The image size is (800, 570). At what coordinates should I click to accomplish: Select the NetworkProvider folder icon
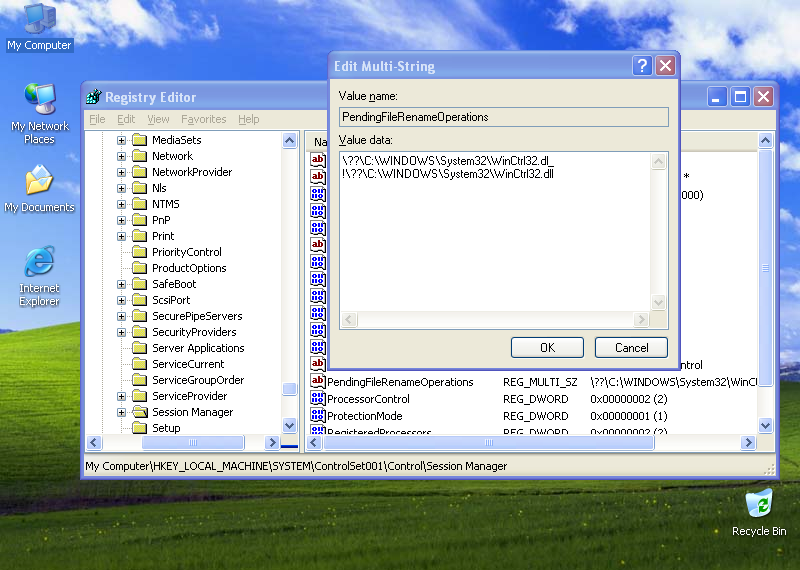[140, 172]
